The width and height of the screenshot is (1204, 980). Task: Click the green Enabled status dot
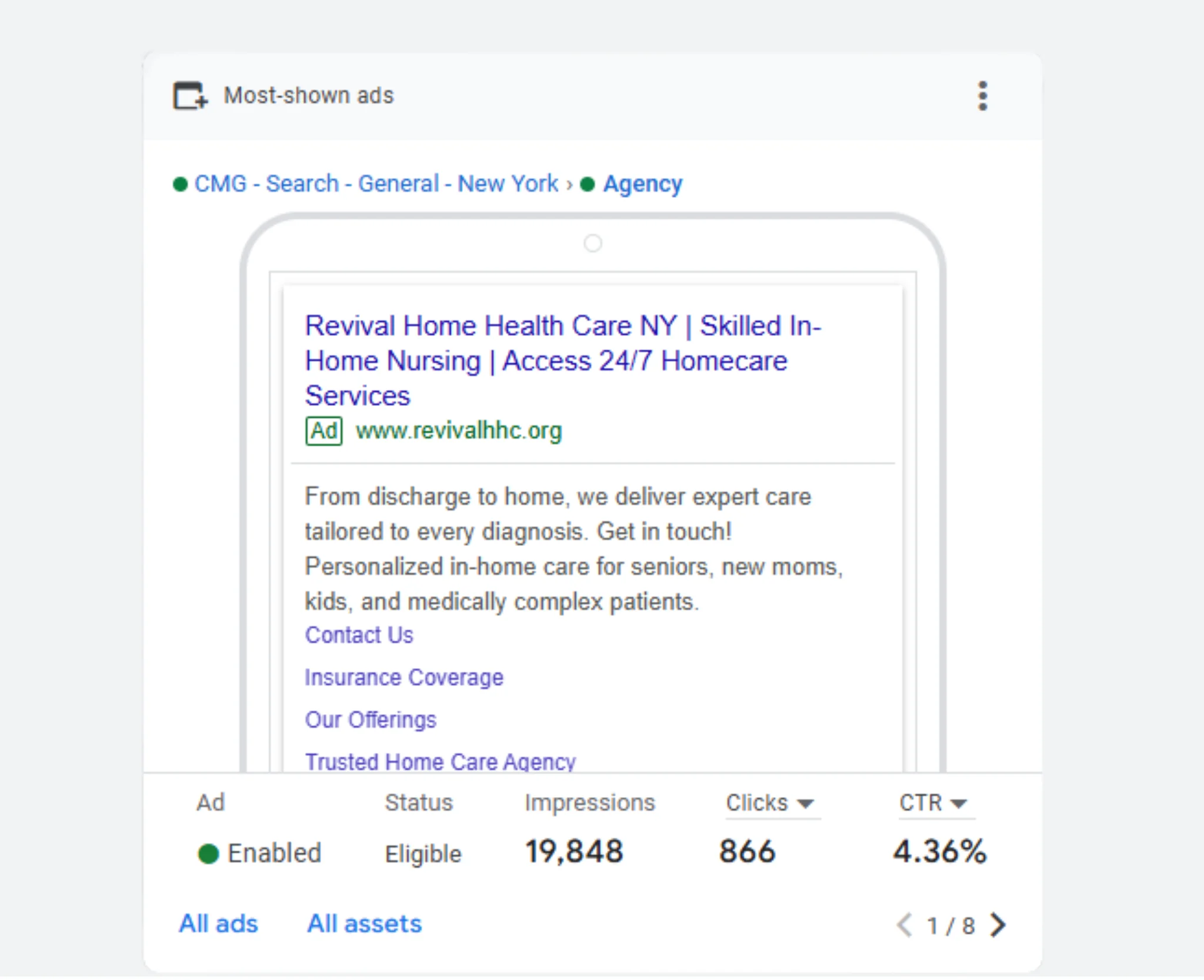pos(208,854)
